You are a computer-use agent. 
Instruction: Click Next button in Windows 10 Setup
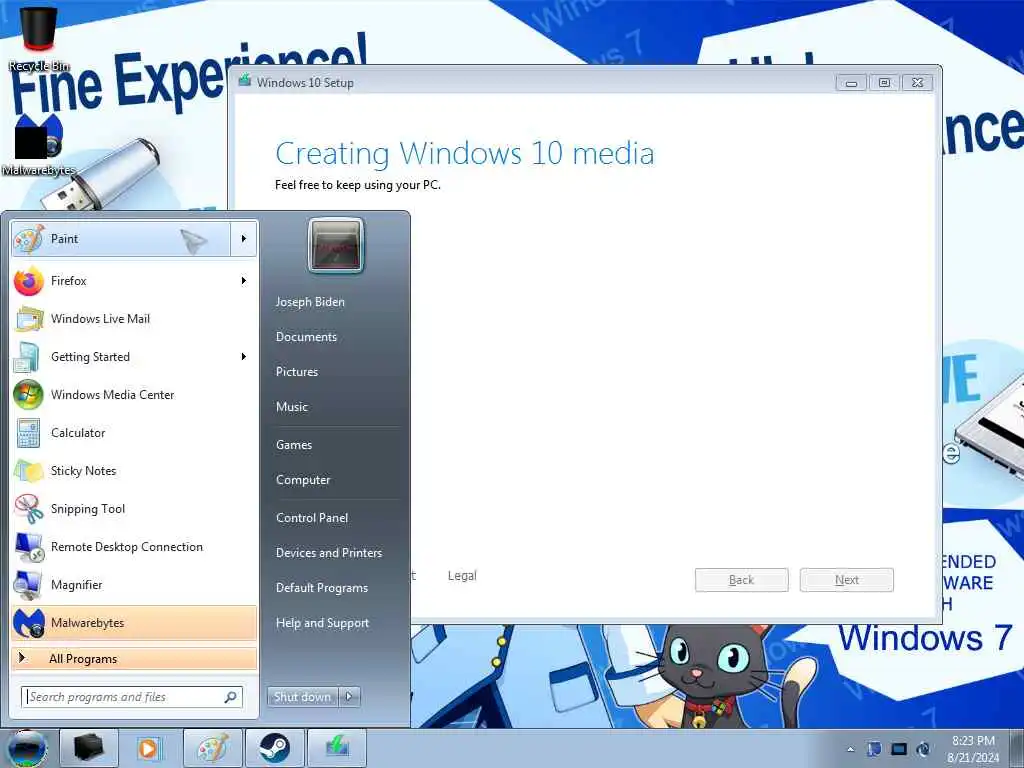click(x=847, y=580)
